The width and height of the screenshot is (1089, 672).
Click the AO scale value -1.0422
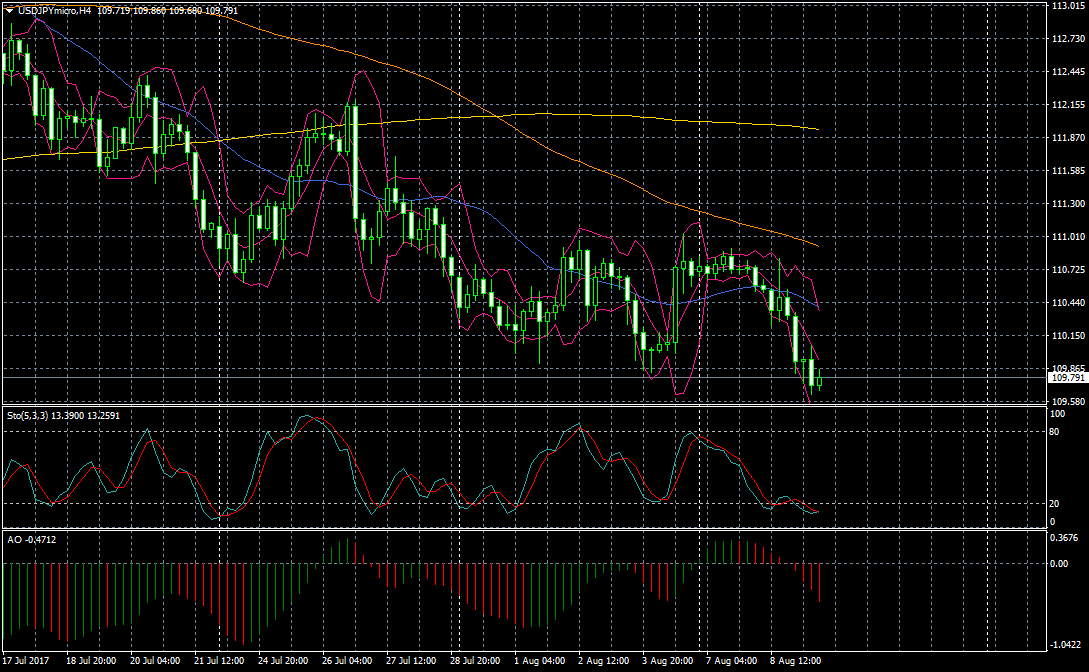coord(1065,646)
